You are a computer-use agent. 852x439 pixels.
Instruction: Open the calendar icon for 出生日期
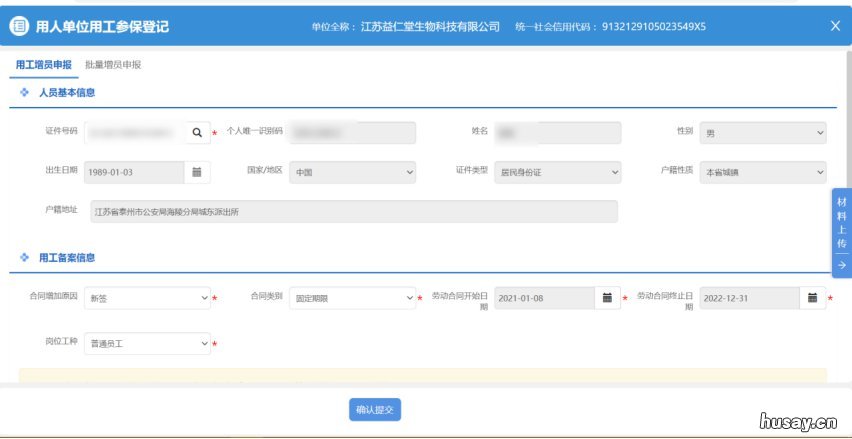click(197, 172)
